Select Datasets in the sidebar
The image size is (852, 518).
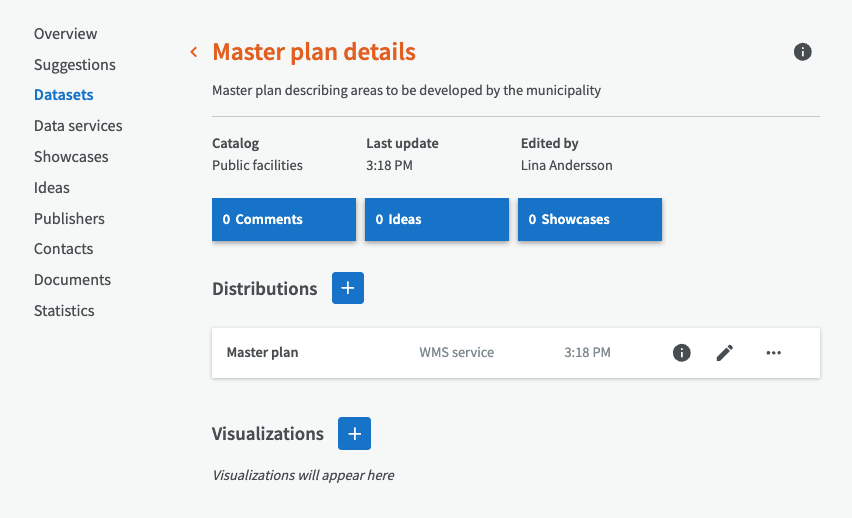(64, 95)
